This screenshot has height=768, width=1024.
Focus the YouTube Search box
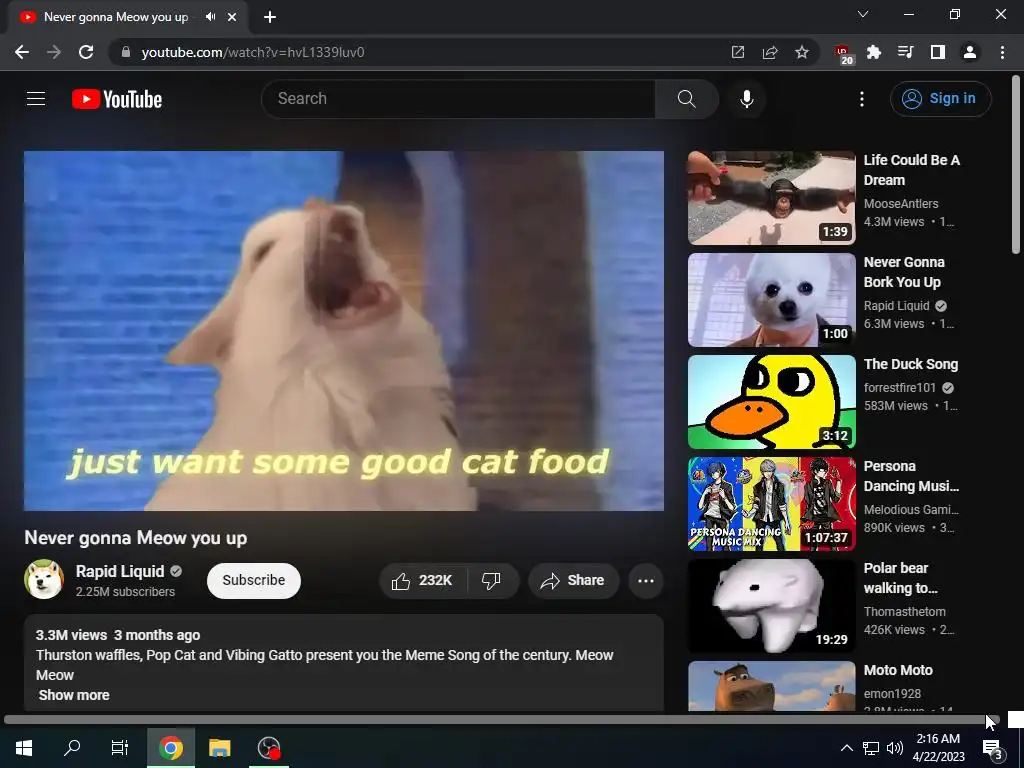(x=458, y=99)
